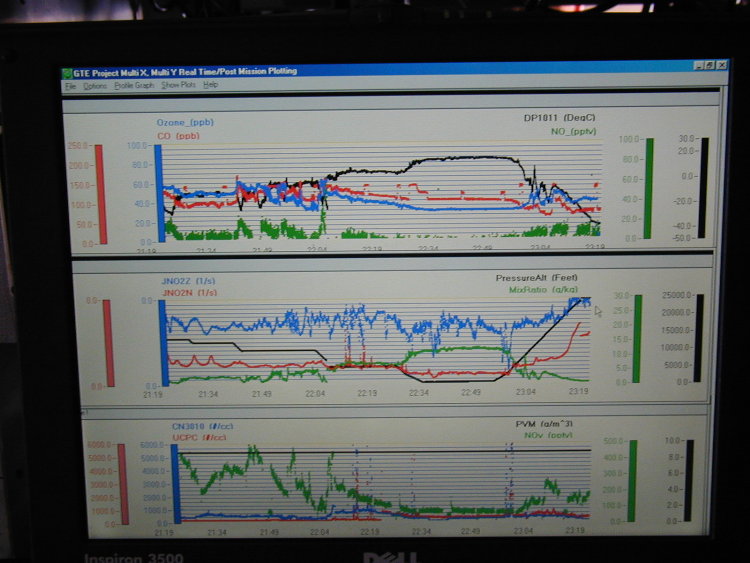Click the Ozone_(ppb) legend label
This screenshot has width=750, height=563.
click(185, 122)
